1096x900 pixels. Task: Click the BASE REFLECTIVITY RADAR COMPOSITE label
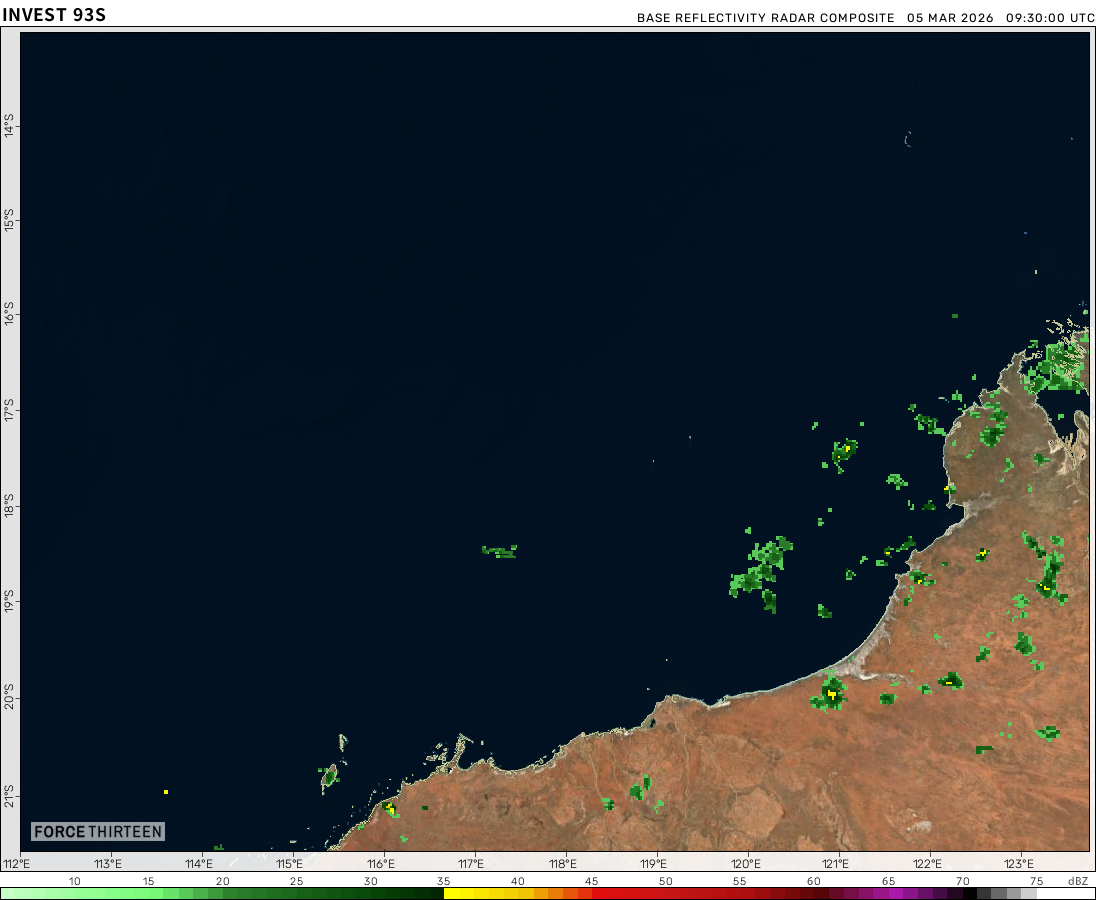765,18
